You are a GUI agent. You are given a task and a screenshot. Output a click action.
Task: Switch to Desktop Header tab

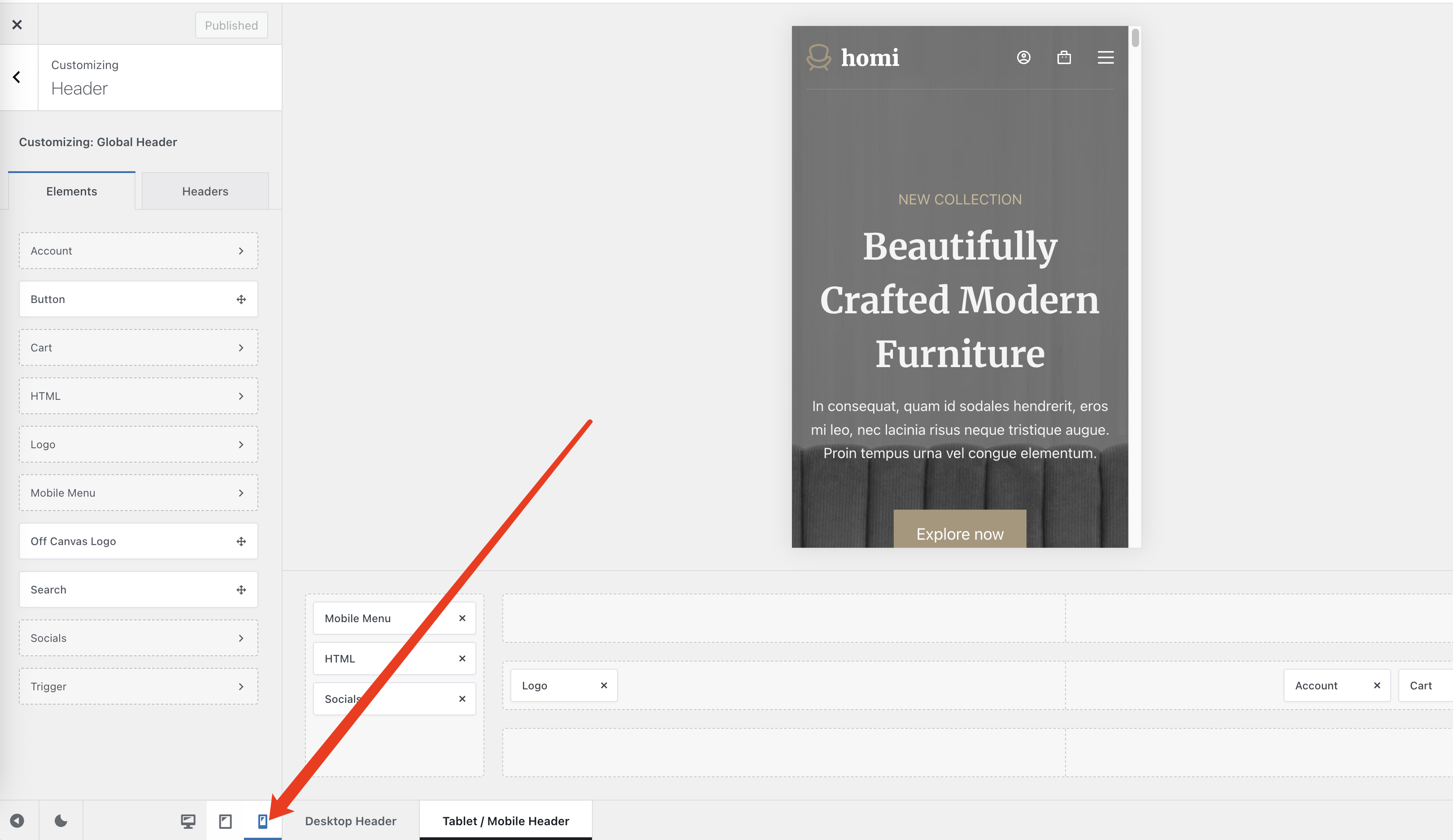coord(351,821)
